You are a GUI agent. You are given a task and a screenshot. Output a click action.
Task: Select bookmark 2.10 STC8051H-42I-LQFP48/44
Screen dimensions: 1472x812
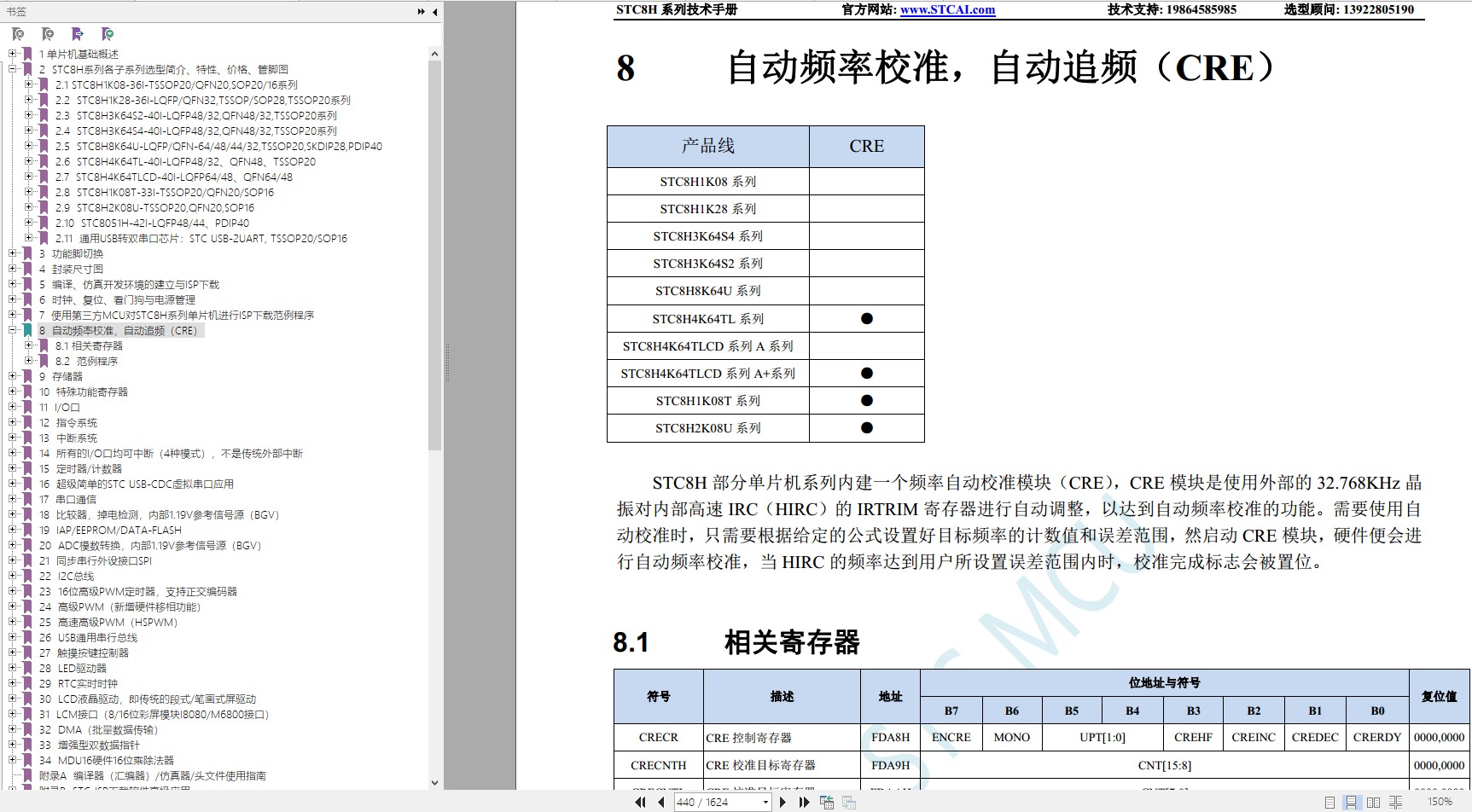tap(152, 223)
